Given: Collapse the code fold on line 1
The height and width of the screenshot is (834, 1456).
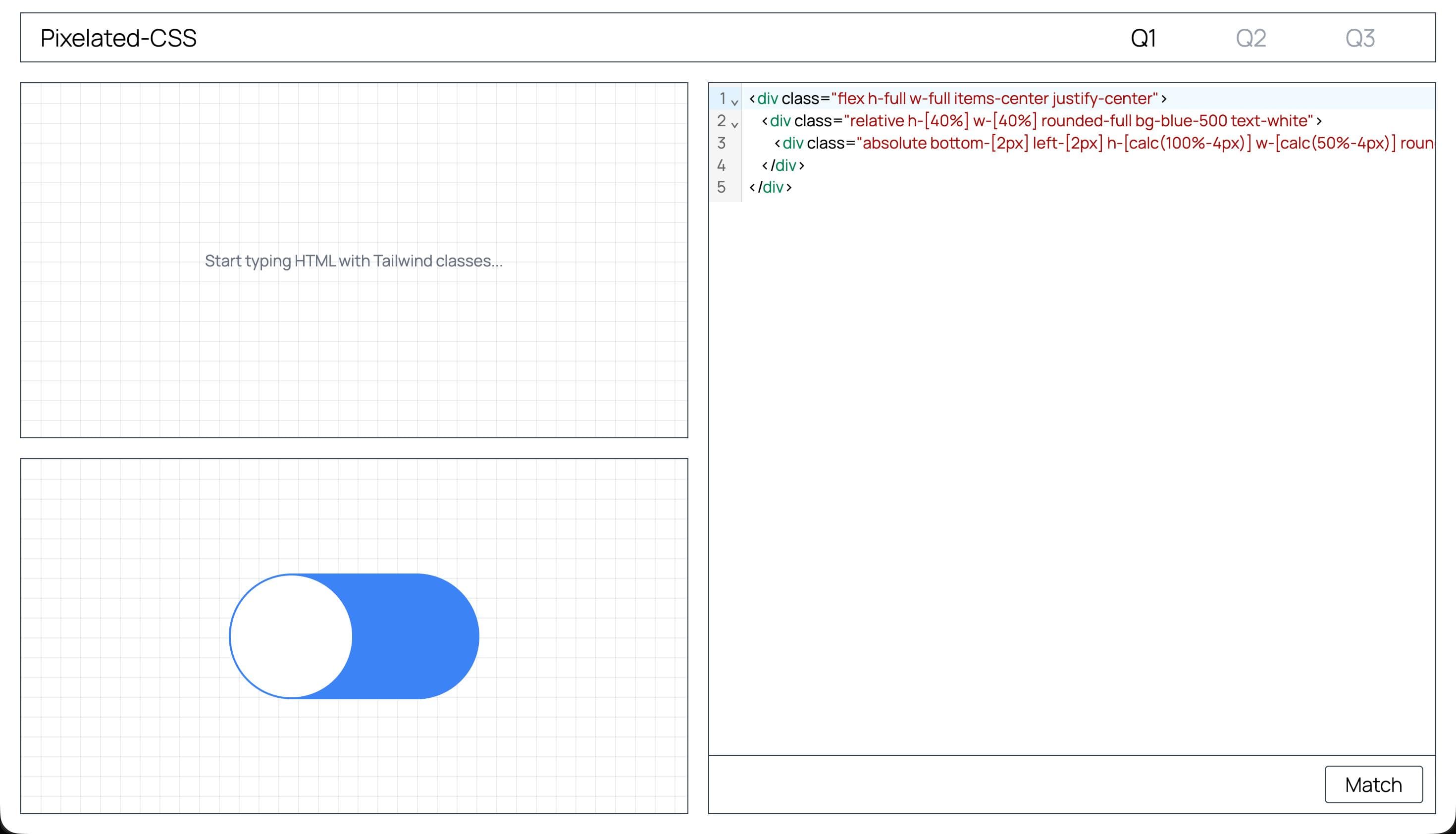Looking at the screenshot, I should pyautogui.click(x=735, y=102).
